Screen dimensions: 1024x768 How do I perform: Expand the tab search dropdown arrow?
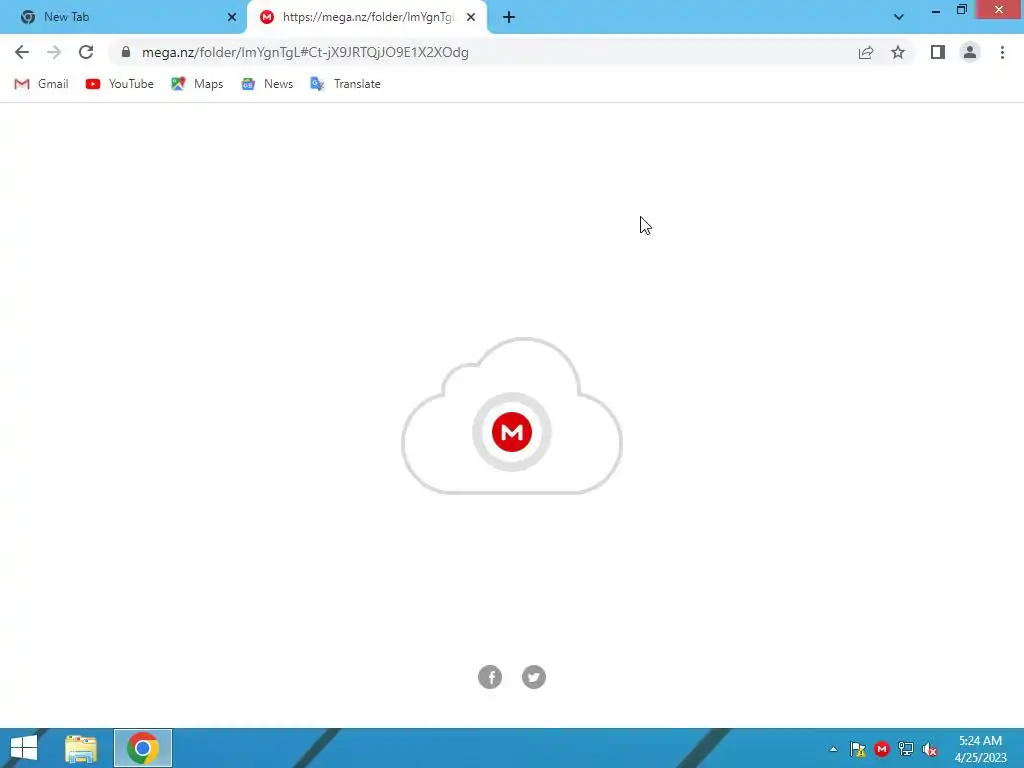coord(899,17)
